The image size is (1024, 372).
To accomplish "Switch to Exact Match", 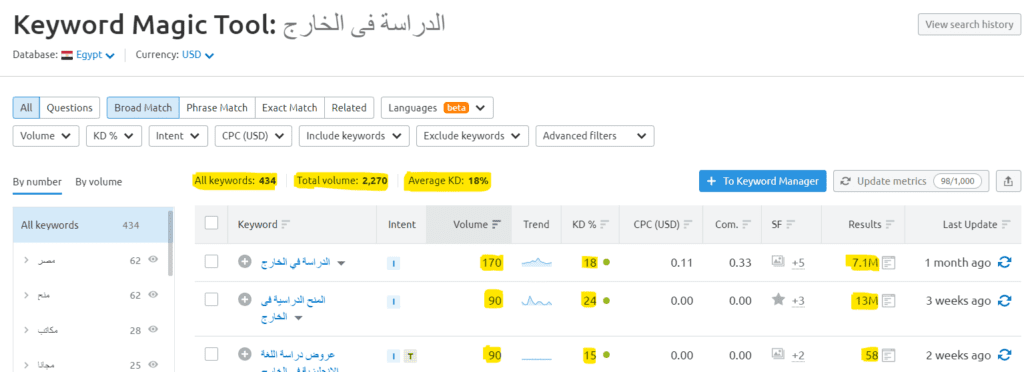I will pos(289,108).
